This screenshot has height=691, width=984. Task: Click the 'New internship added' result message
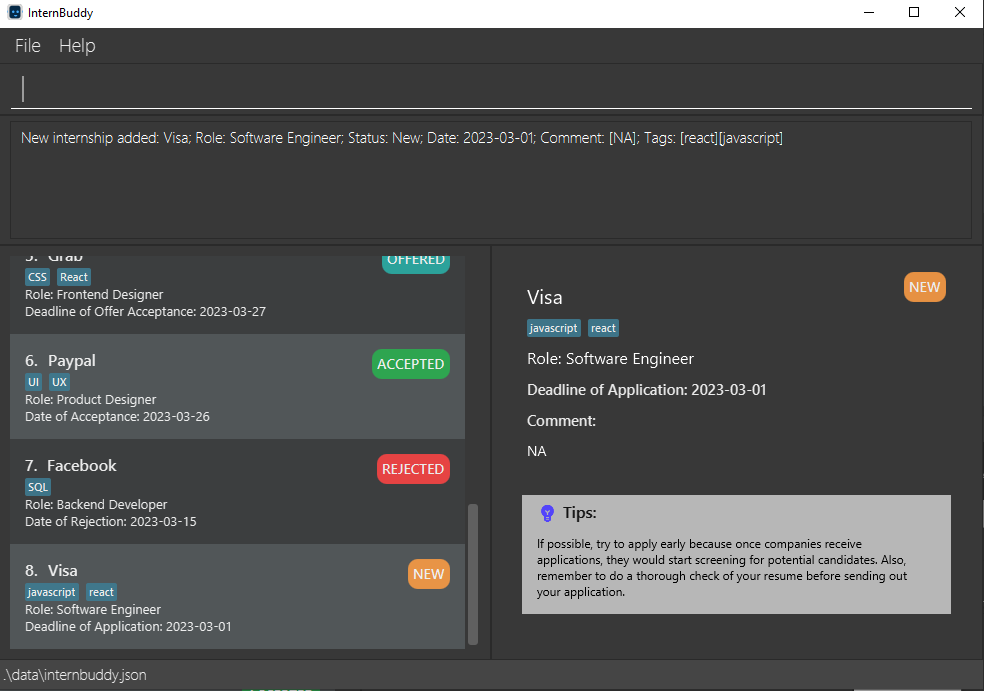pos(402,138)
